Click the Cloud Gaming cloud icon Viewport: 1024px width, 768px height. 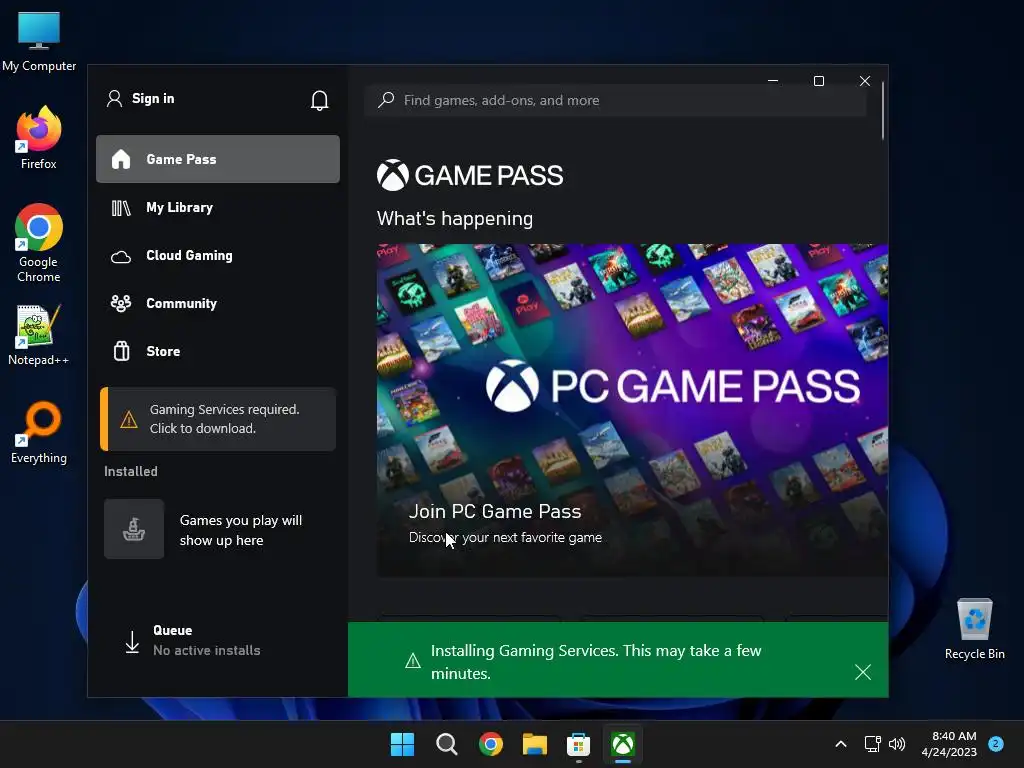click(x=121, y=256)
